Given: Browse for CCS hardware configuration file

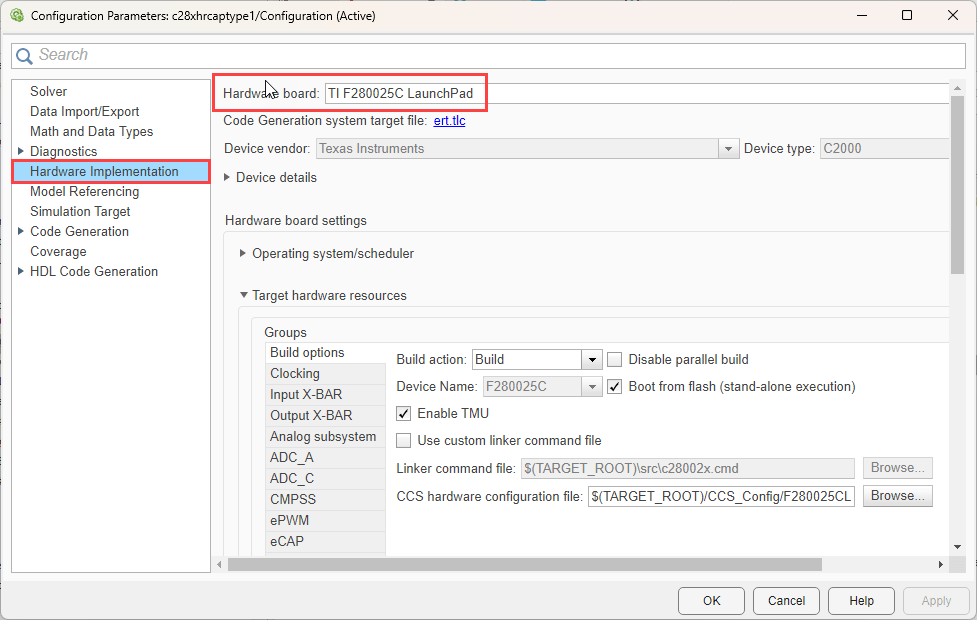Looking at the screenshot, I should (x=897, y=496).
